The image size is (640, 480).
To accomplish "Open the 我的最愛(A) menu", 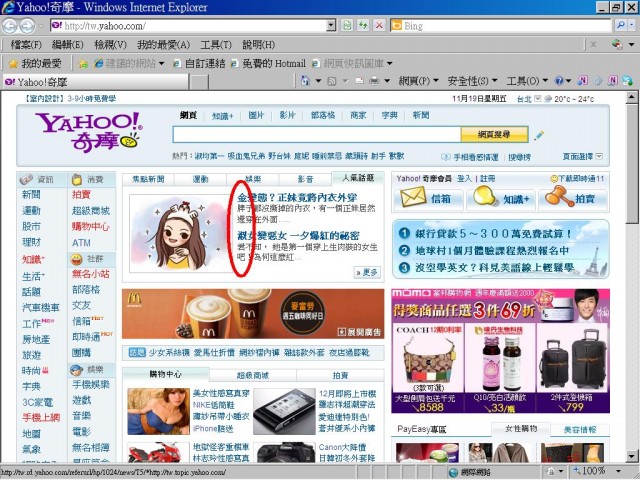I will [x=164, y=44].
